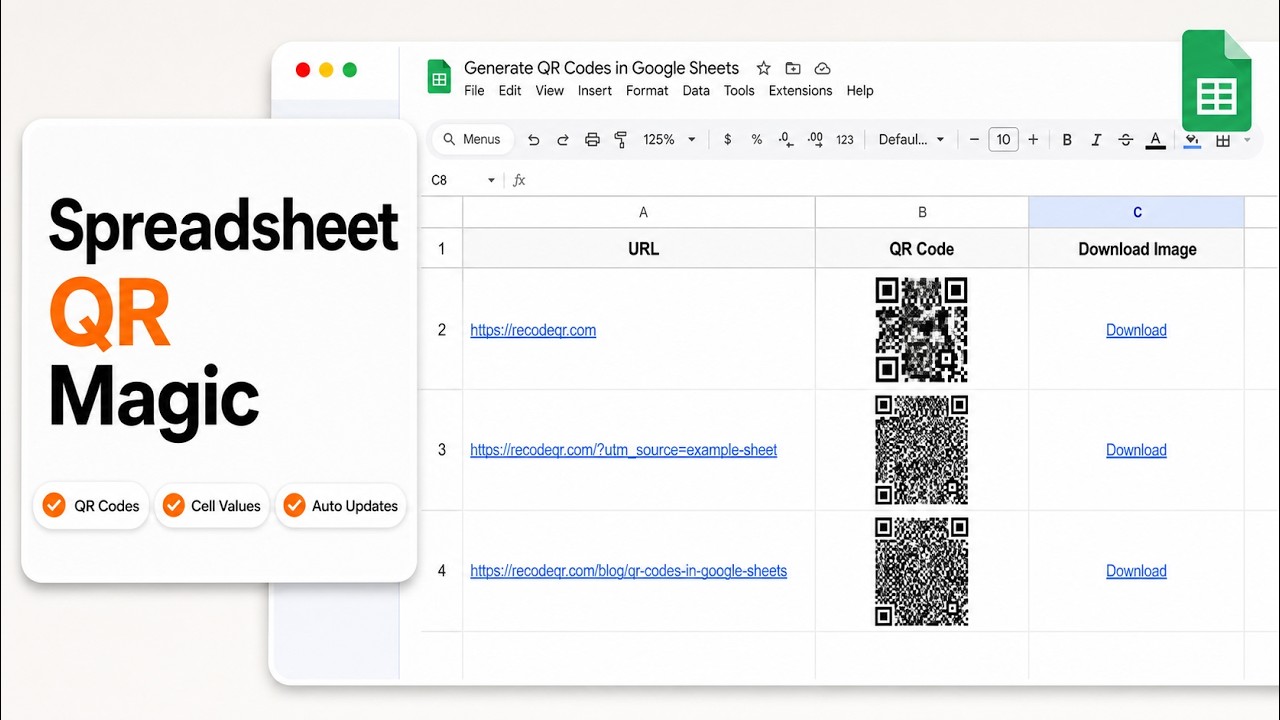Click Download link in row 2
This screenshot has height=720, width=1280.
(1136, 330)
